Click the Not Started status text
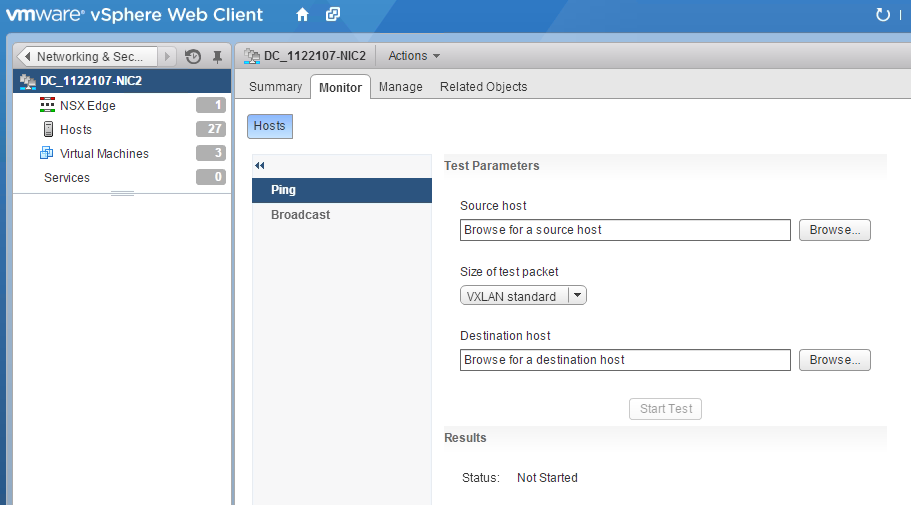The height and width of the screenshot is (505, 911). tap(547, 478)
